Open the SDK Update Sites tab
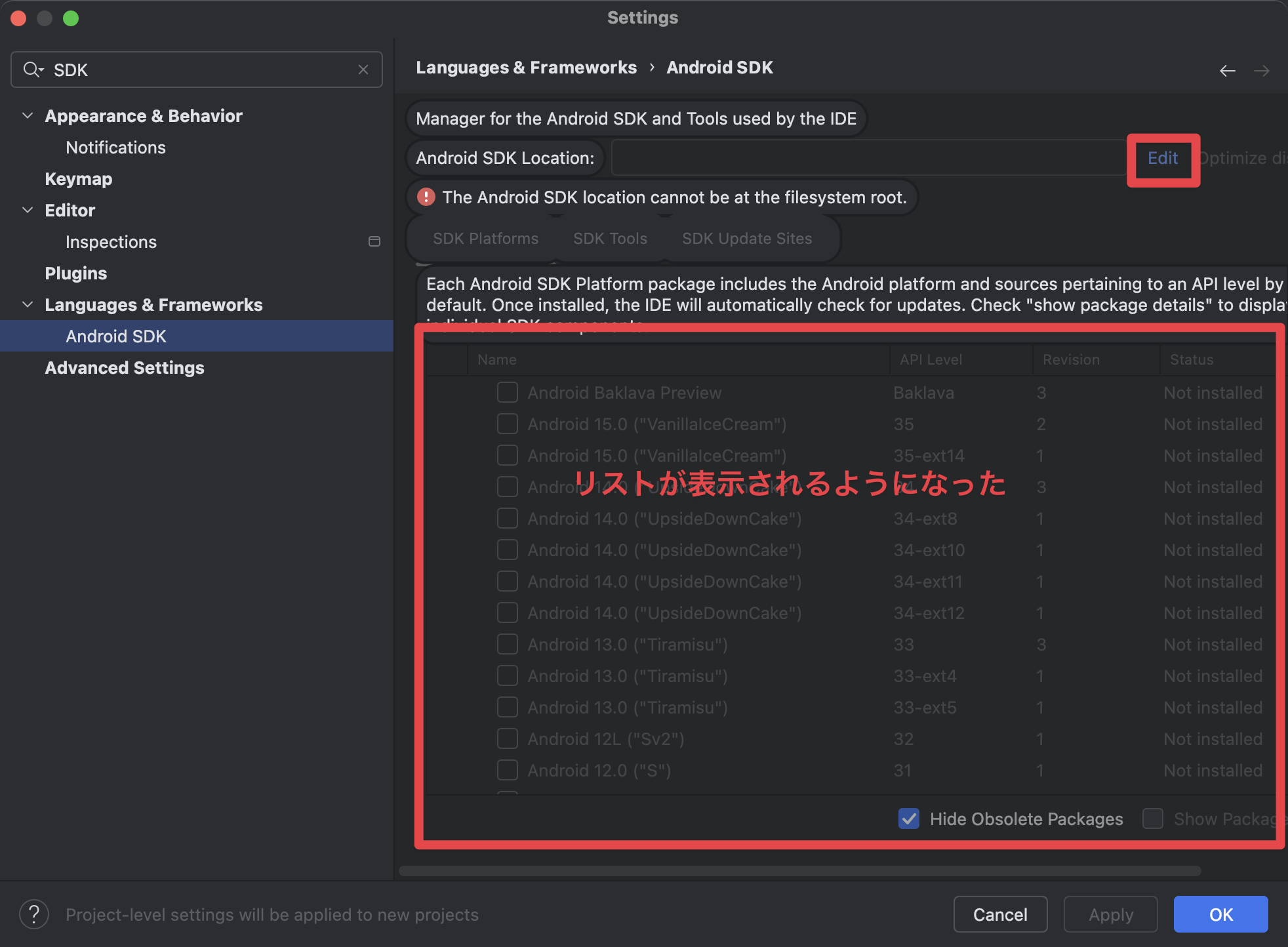Image resolution: width=1288 pixels, height=947 pixels. (746, 238)
